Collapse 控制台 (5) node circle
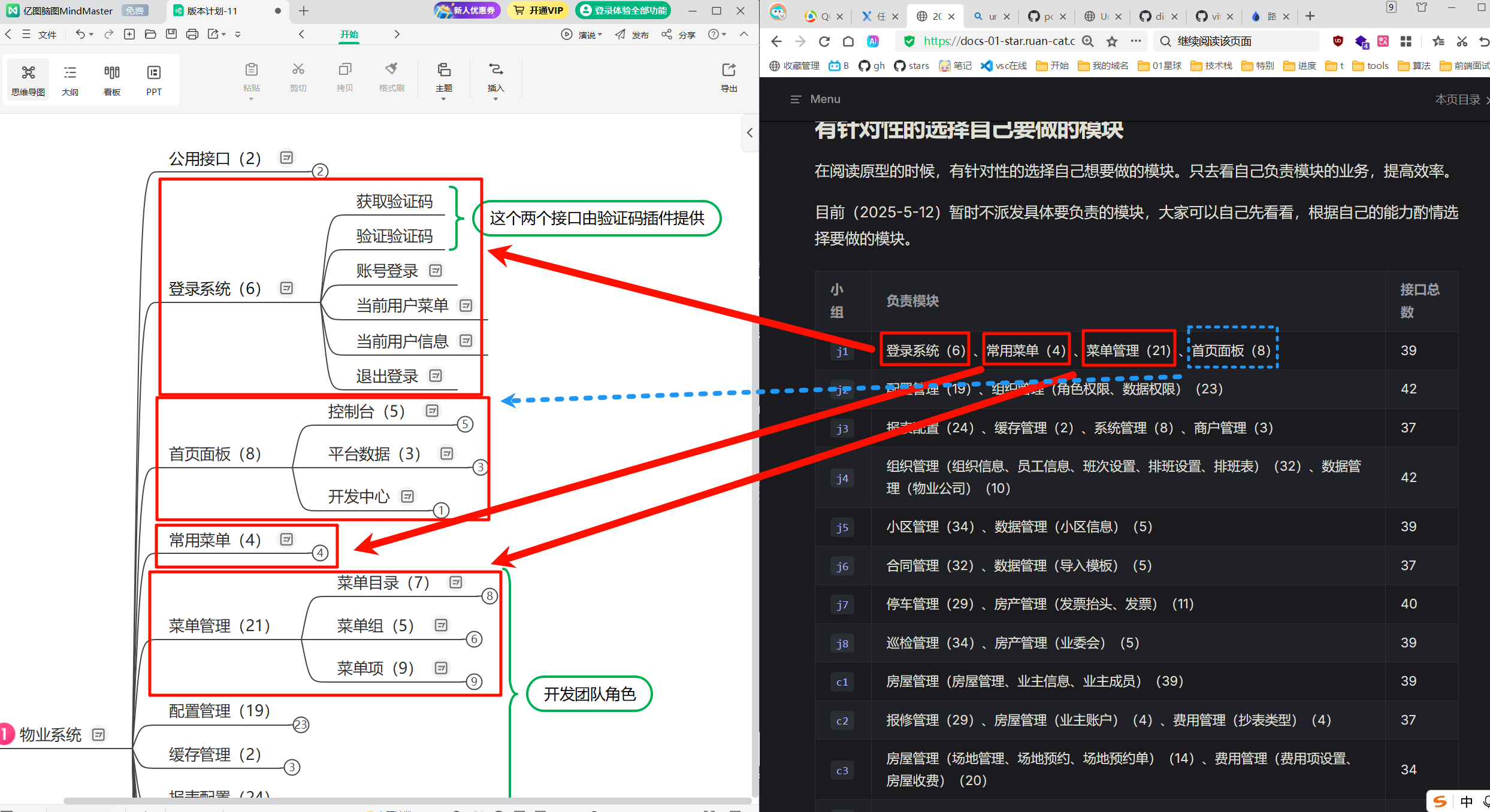The image size is (1490, 812). [x=466, y=425]
